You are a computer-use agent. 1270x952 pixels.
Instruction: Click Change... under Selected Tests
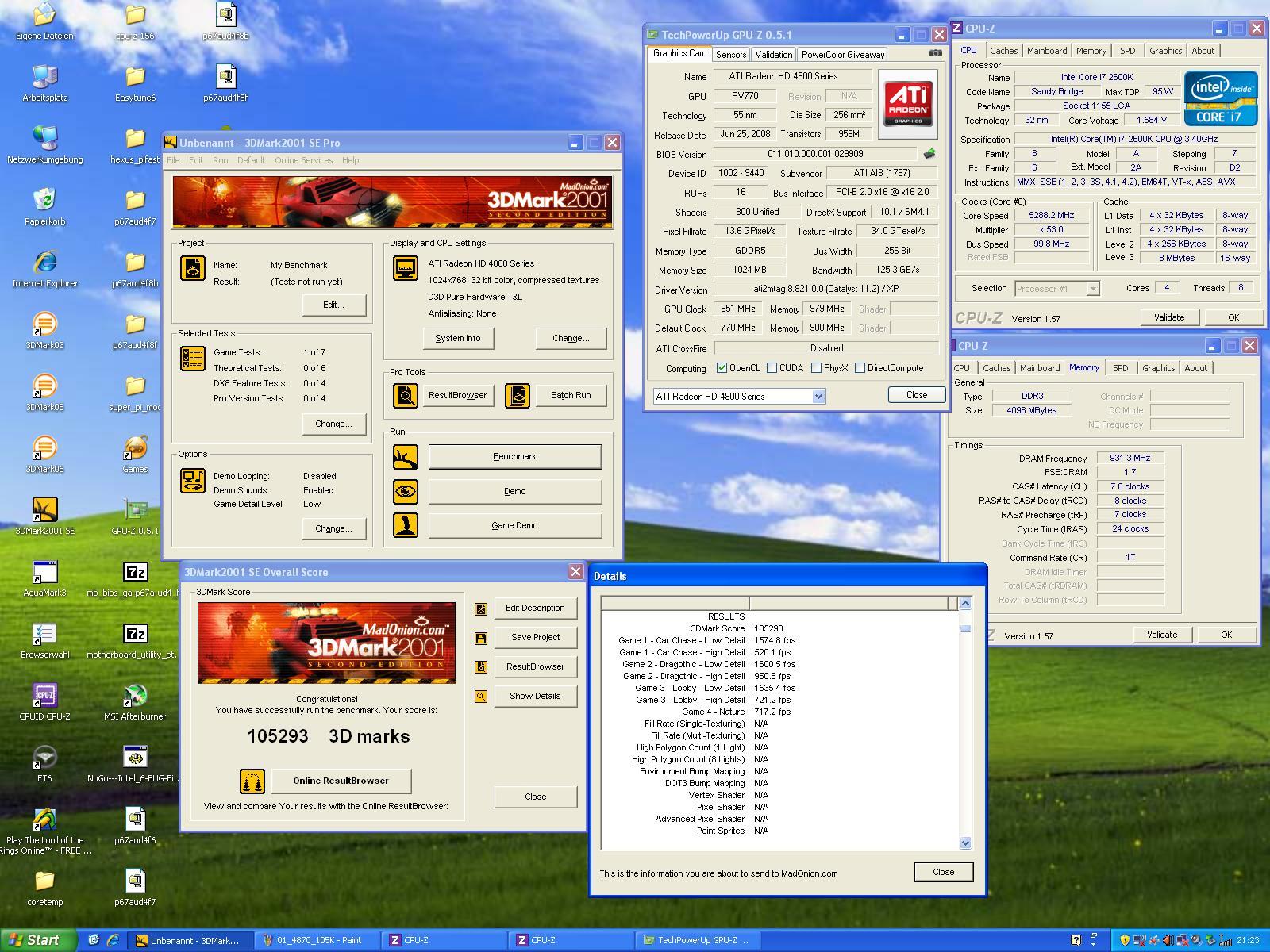[333, 424]
